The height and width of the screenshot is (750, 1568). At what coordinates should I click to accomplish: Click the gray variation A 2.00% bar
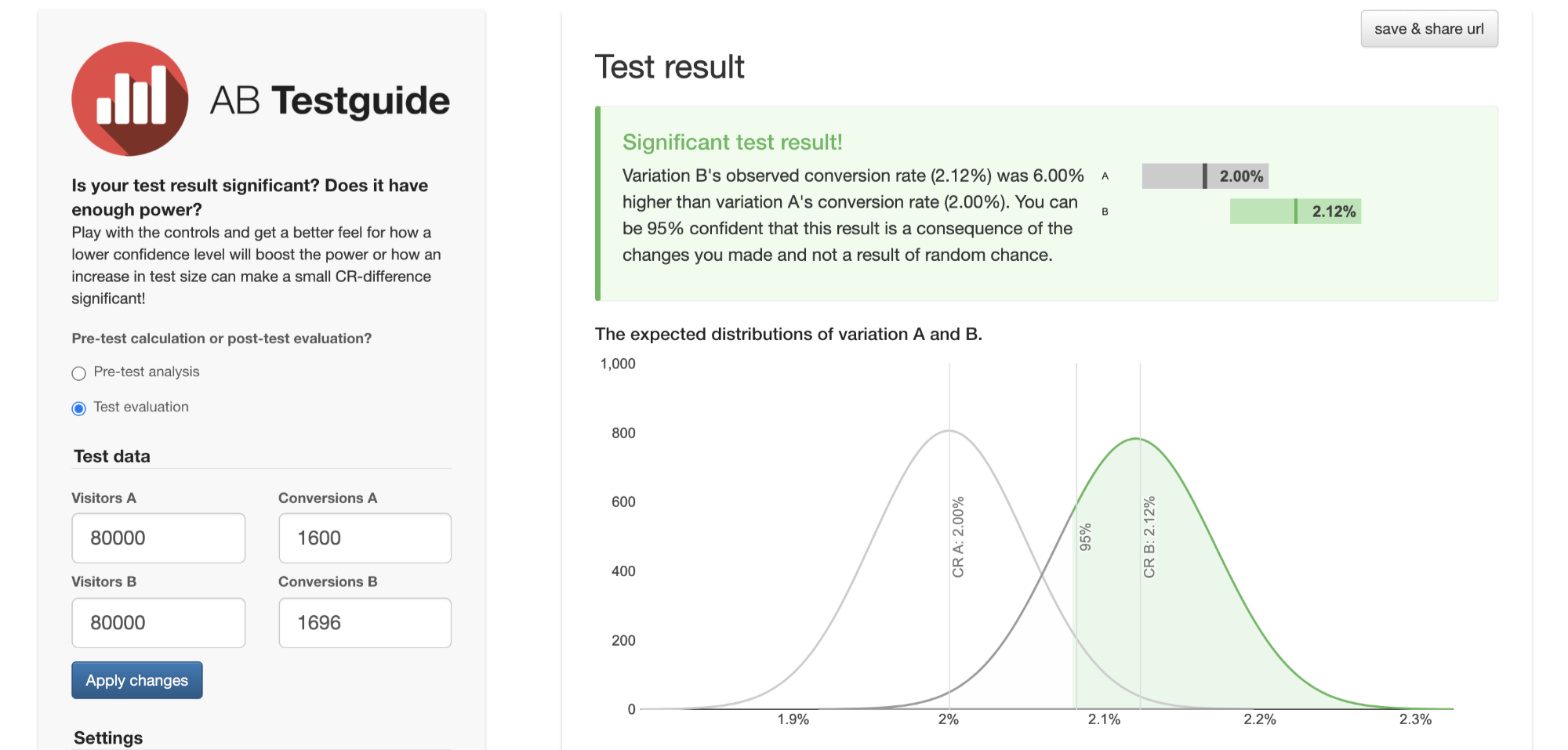[1204, 176]
